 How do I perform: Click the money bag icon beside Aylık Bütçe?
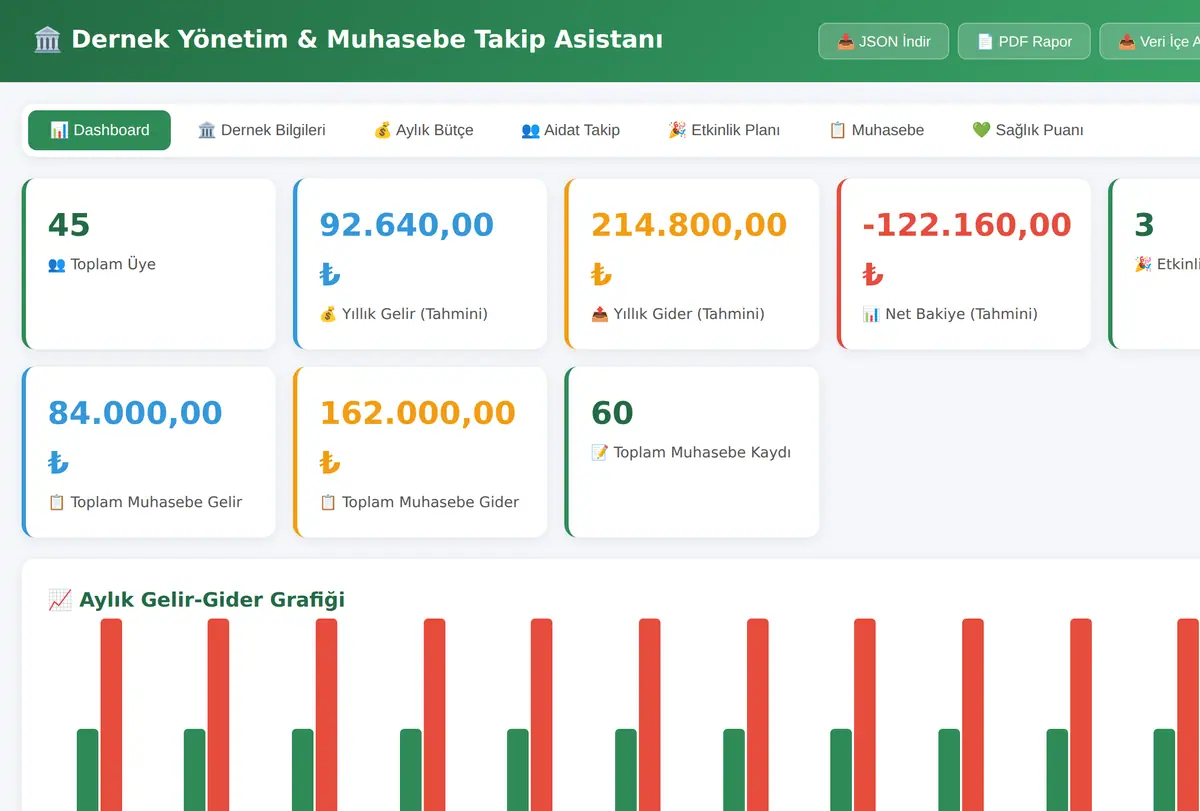pos(382,130)
